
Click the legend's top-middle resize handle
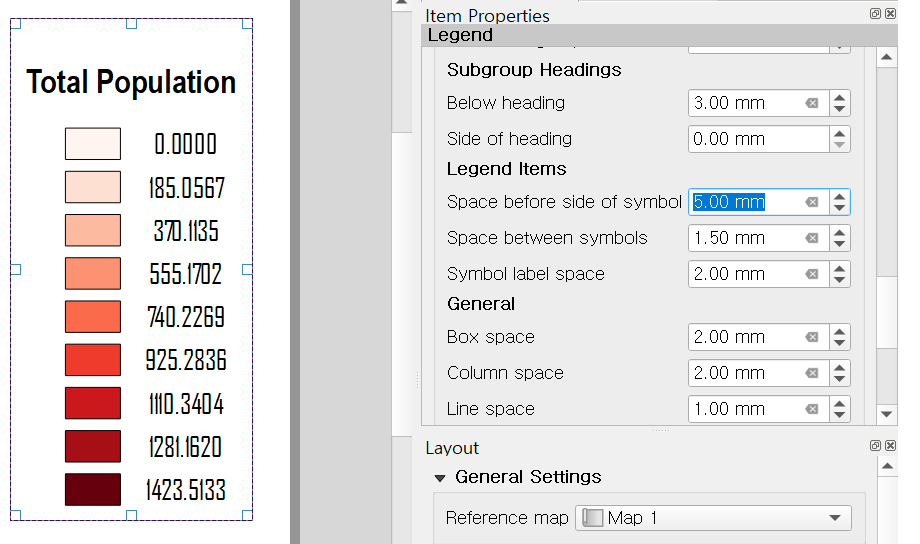click(x=131, y=23)
